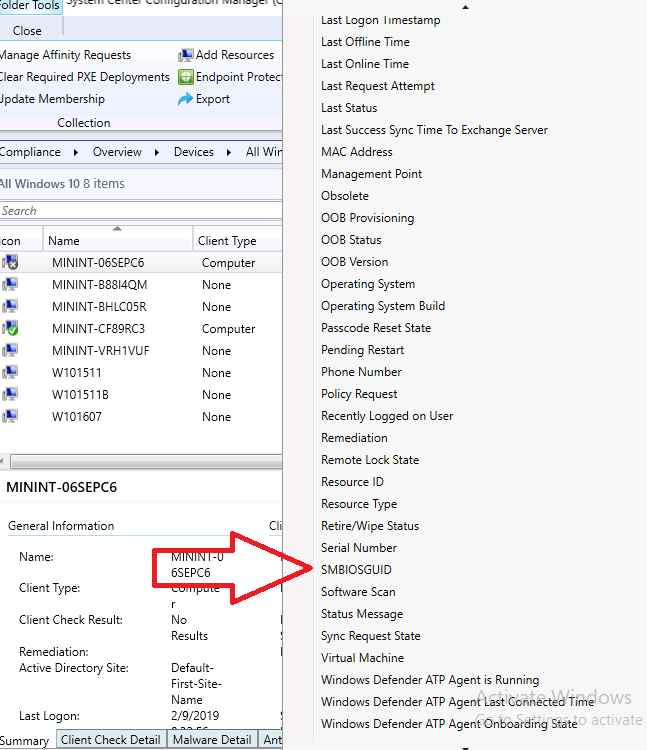The image size is (647, 750).
Task: Sort by the Client Type column header
Action: [238, 241]
